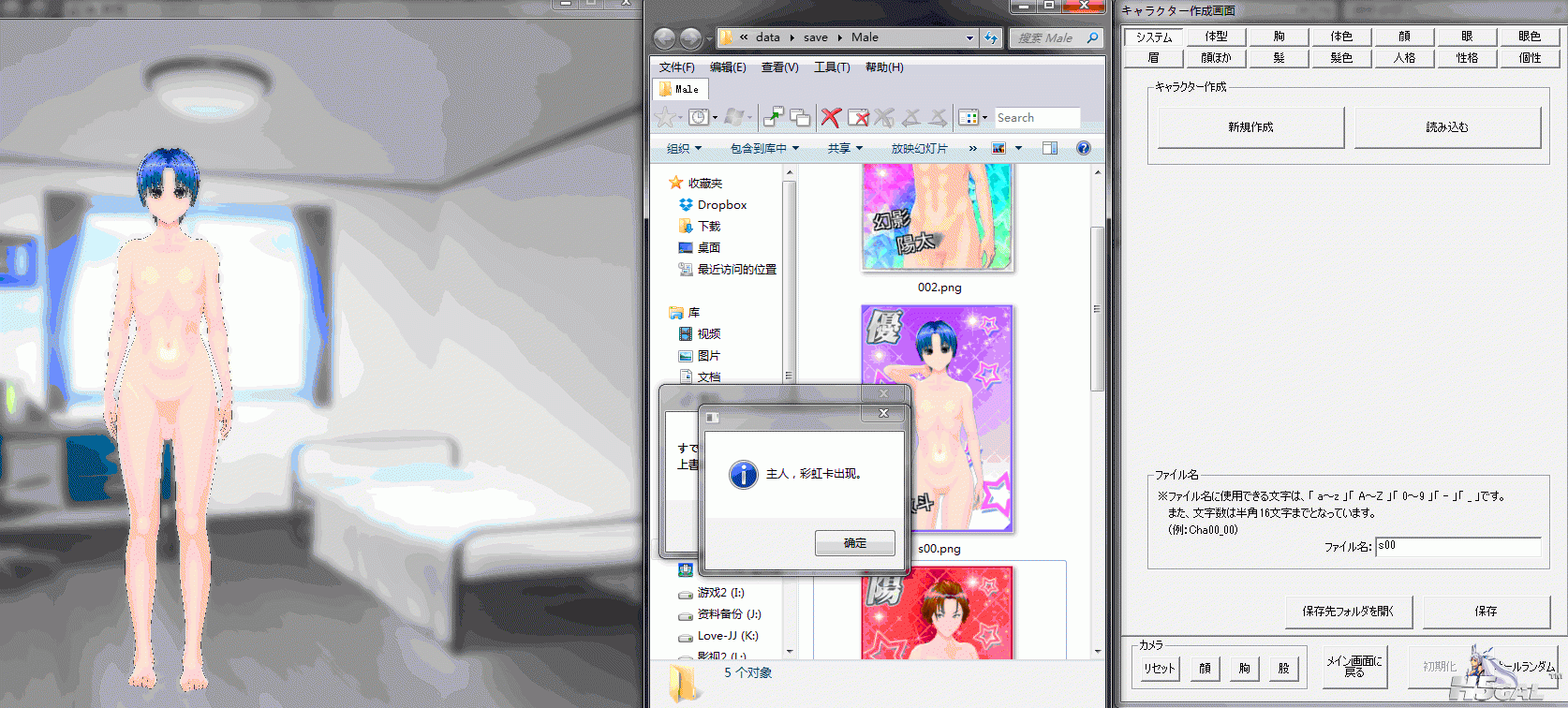1568x708 pixels.
Task: Click the clock history toolbar icon
Action: point(698,117)
